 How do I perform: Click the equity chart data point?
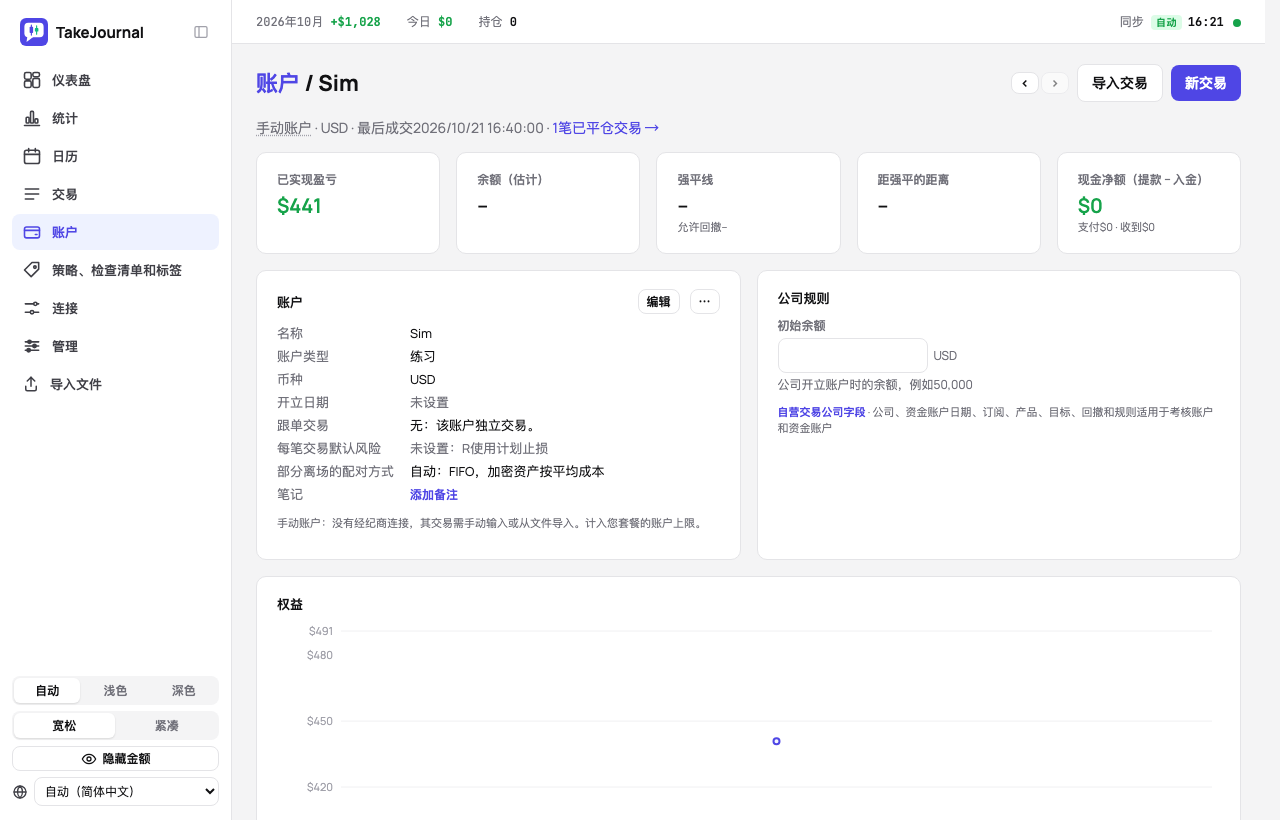click(x=776, y=741)
